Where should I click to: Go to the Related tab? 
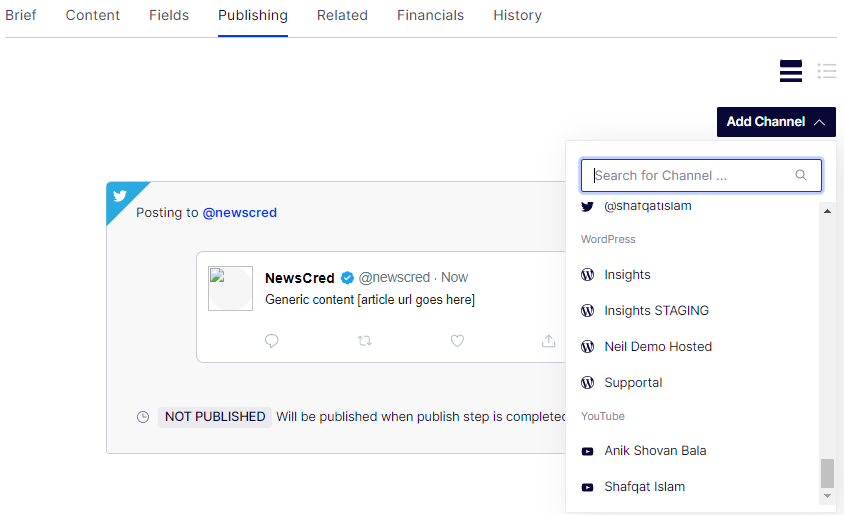342,15
